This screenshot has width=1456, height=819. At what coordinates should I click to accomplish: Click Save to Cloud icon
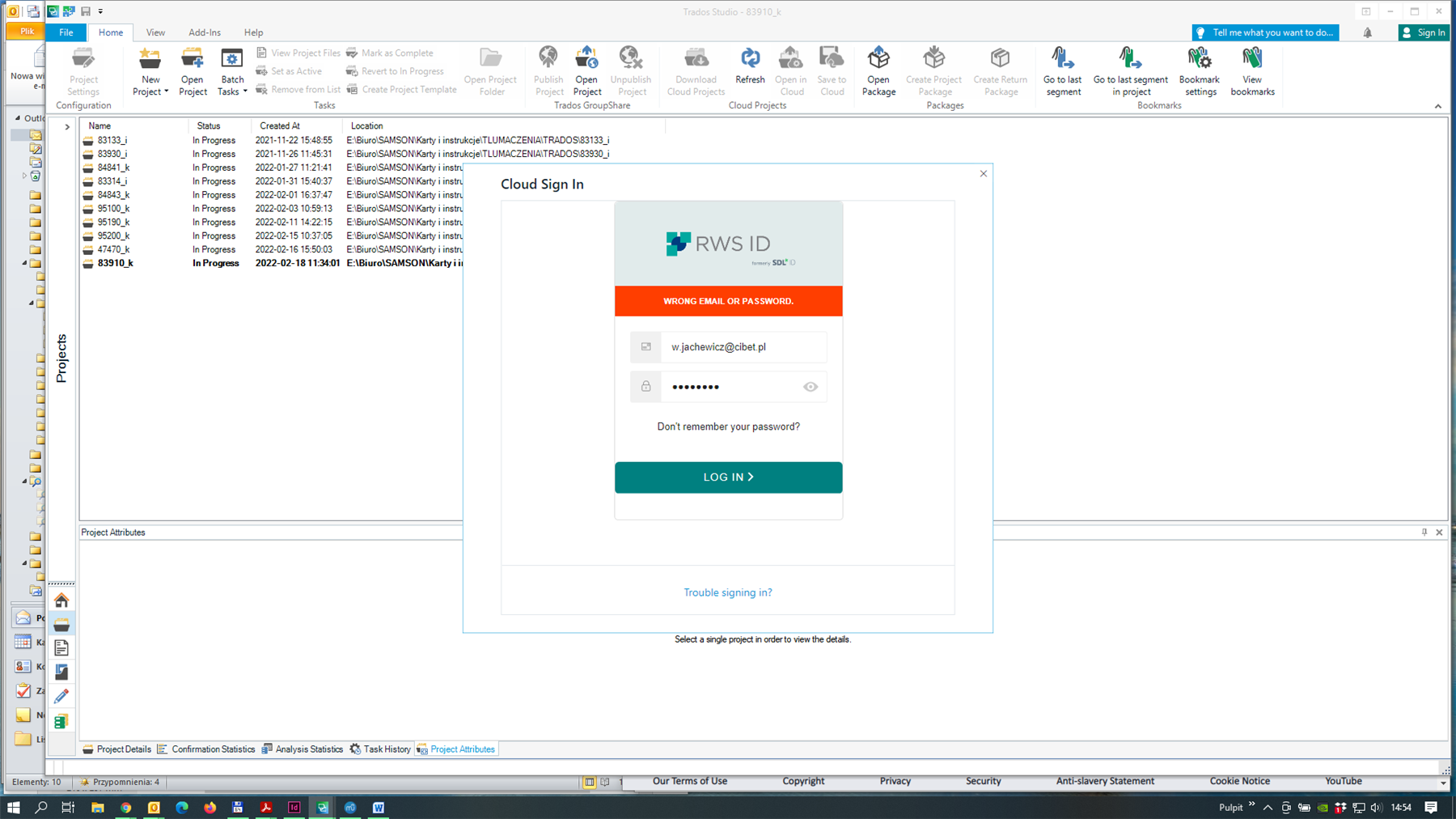click(x=832, y=58)
